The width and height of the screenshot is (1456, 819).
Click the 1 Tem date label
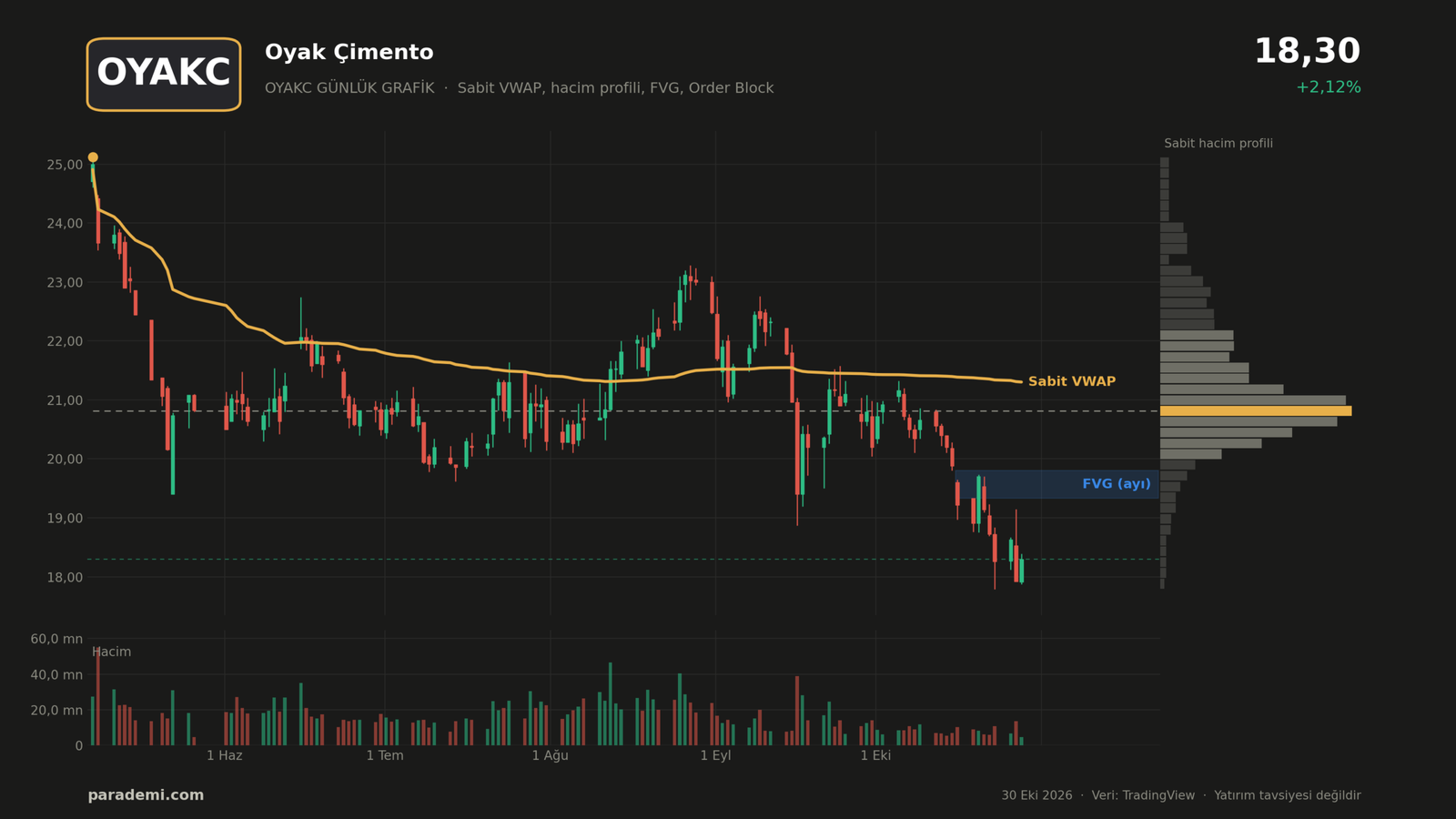click(x=385, y=755)
